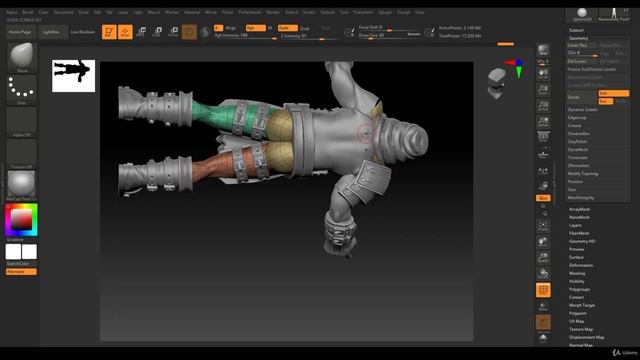Viewport: 640px width, 360px height.
Task: Expand the Polygroups section
Action: pos(580,289)
